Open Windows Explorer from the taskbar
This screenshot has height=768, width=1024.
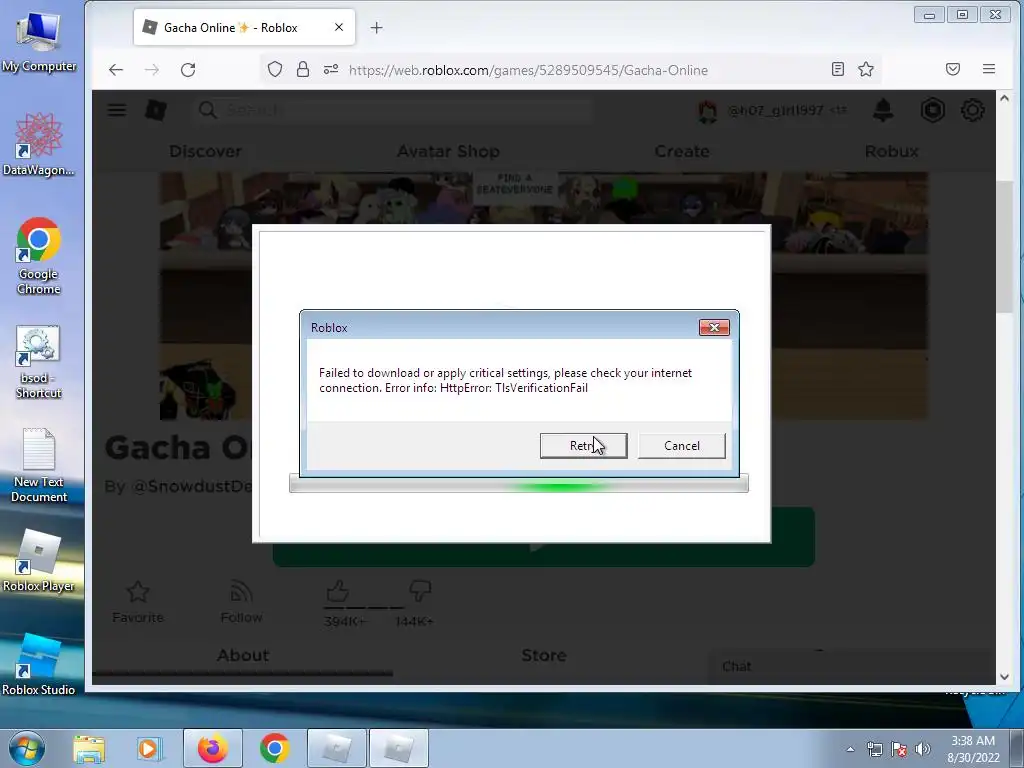[89, 749]
